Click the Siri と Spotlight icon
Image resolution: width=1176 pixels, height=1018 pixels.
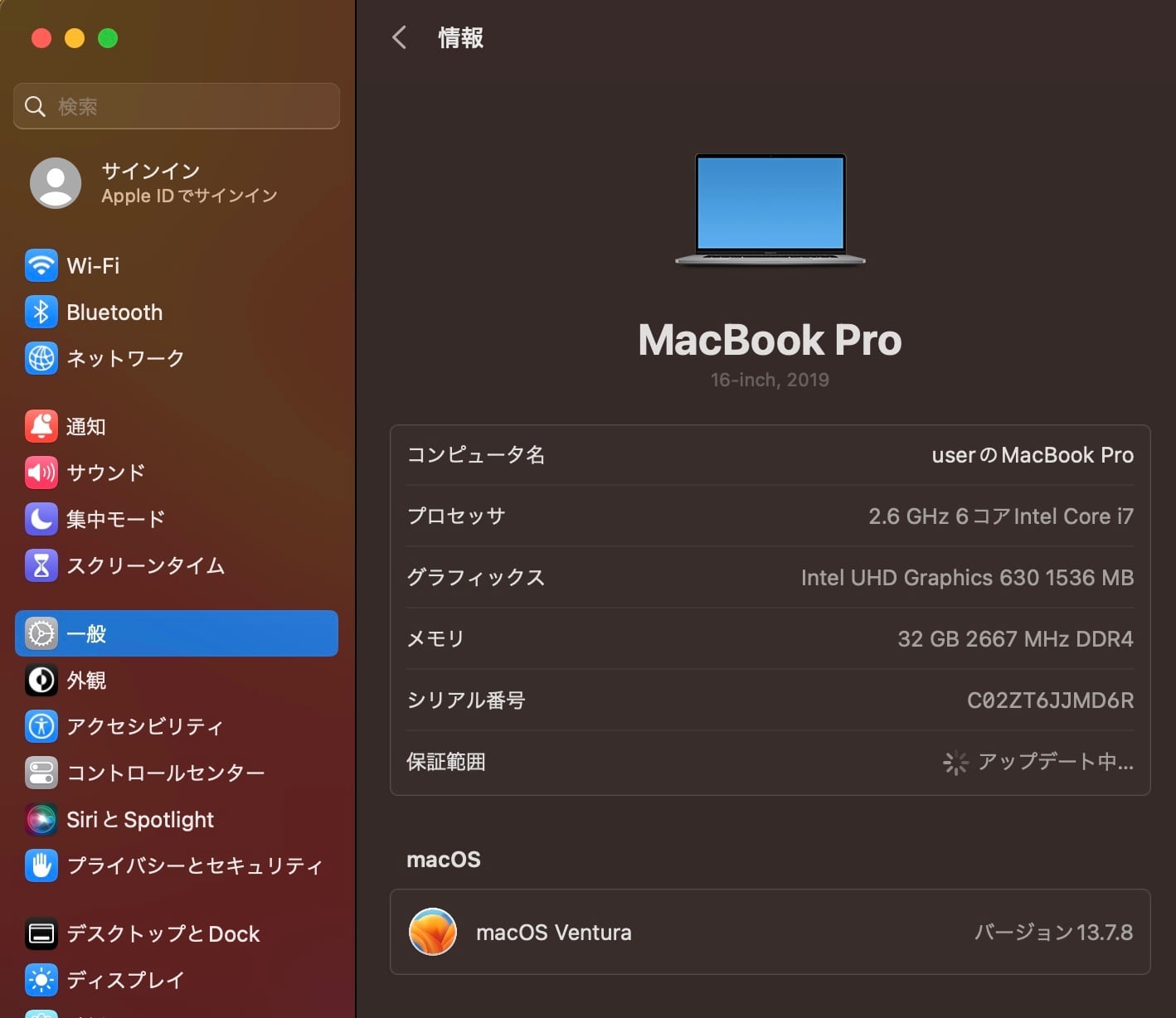[x=41, y=820]
